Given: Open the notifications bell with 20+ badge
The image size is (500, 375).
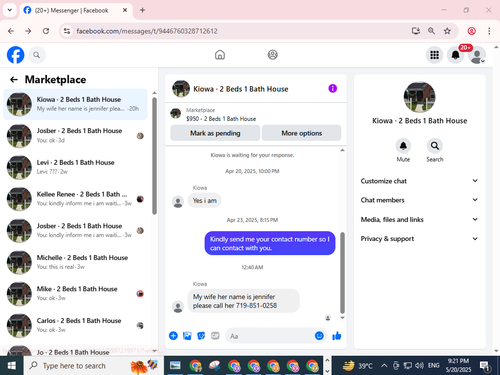Looking at the screenshot, I should coord(456,55).
